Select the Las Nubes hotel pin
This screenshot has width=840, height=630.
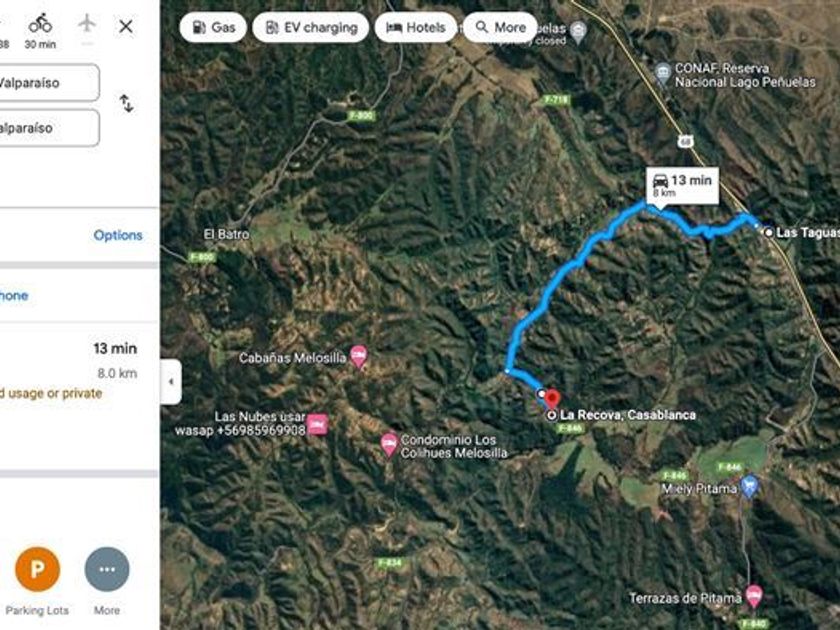point(317,424)
